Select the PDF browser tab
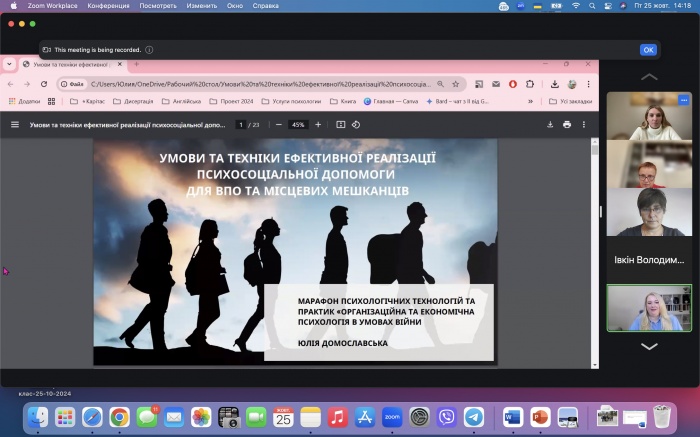The height and width of the screenshot is (437, 700). 72,64
